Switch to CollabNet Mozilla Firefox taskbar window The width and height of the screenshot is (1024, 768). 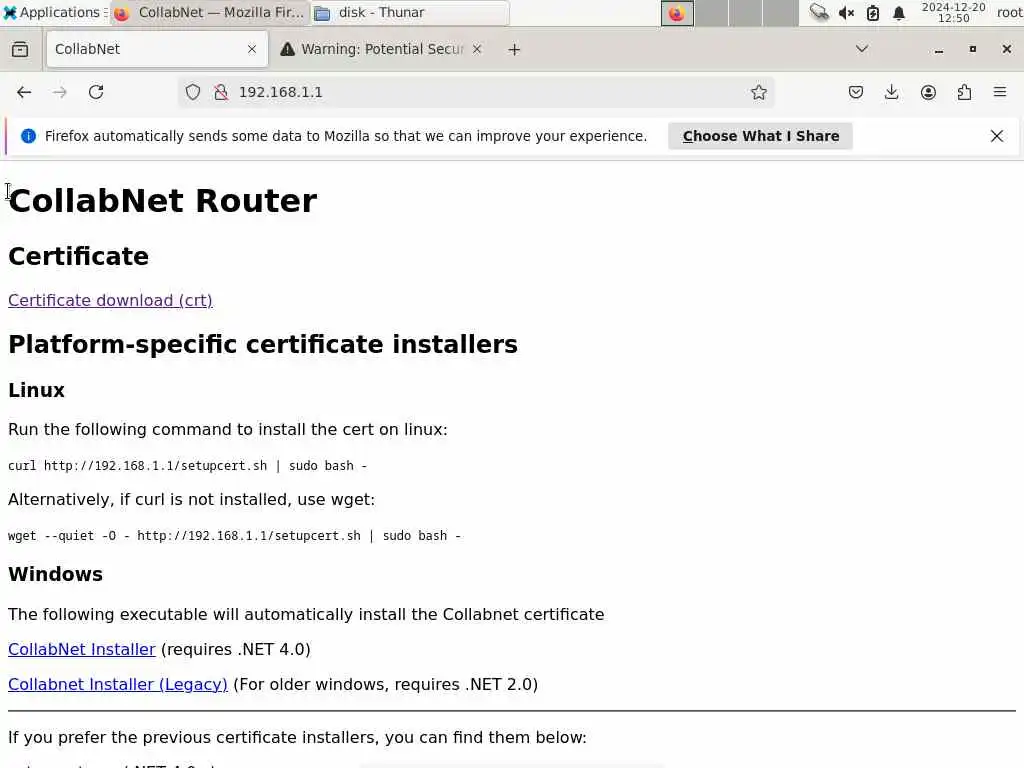tap(209, 12)
